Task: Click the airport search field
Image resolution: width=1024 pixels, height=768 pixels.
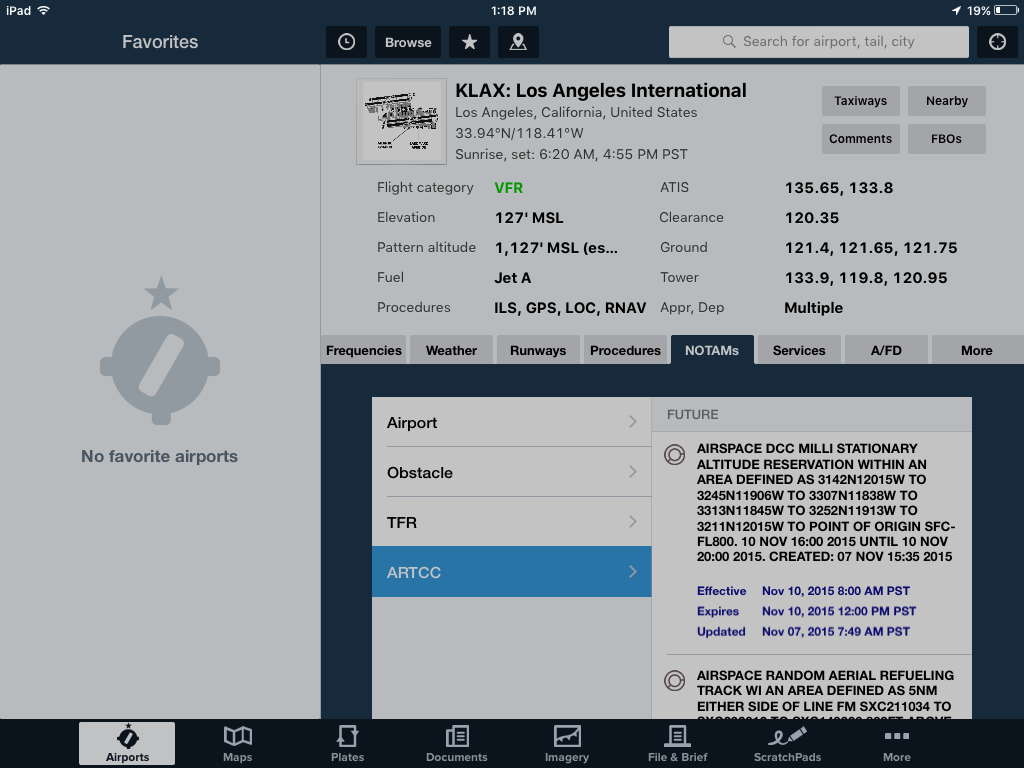Action: click(818, 42)
